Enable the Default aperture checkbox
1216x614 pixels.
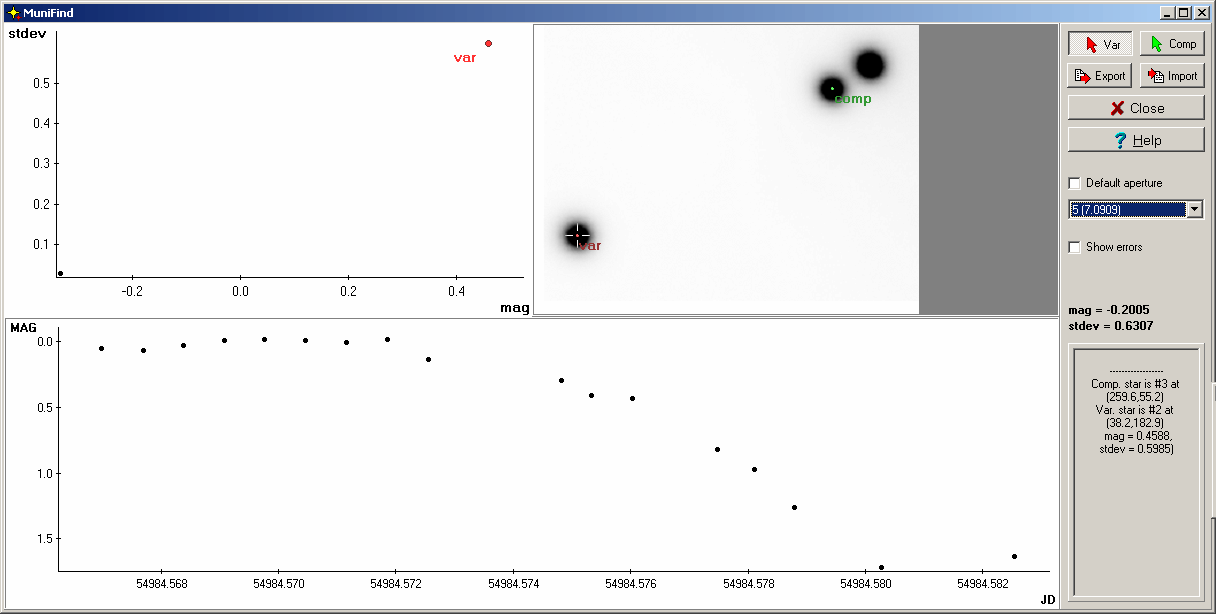point(1075,183)
